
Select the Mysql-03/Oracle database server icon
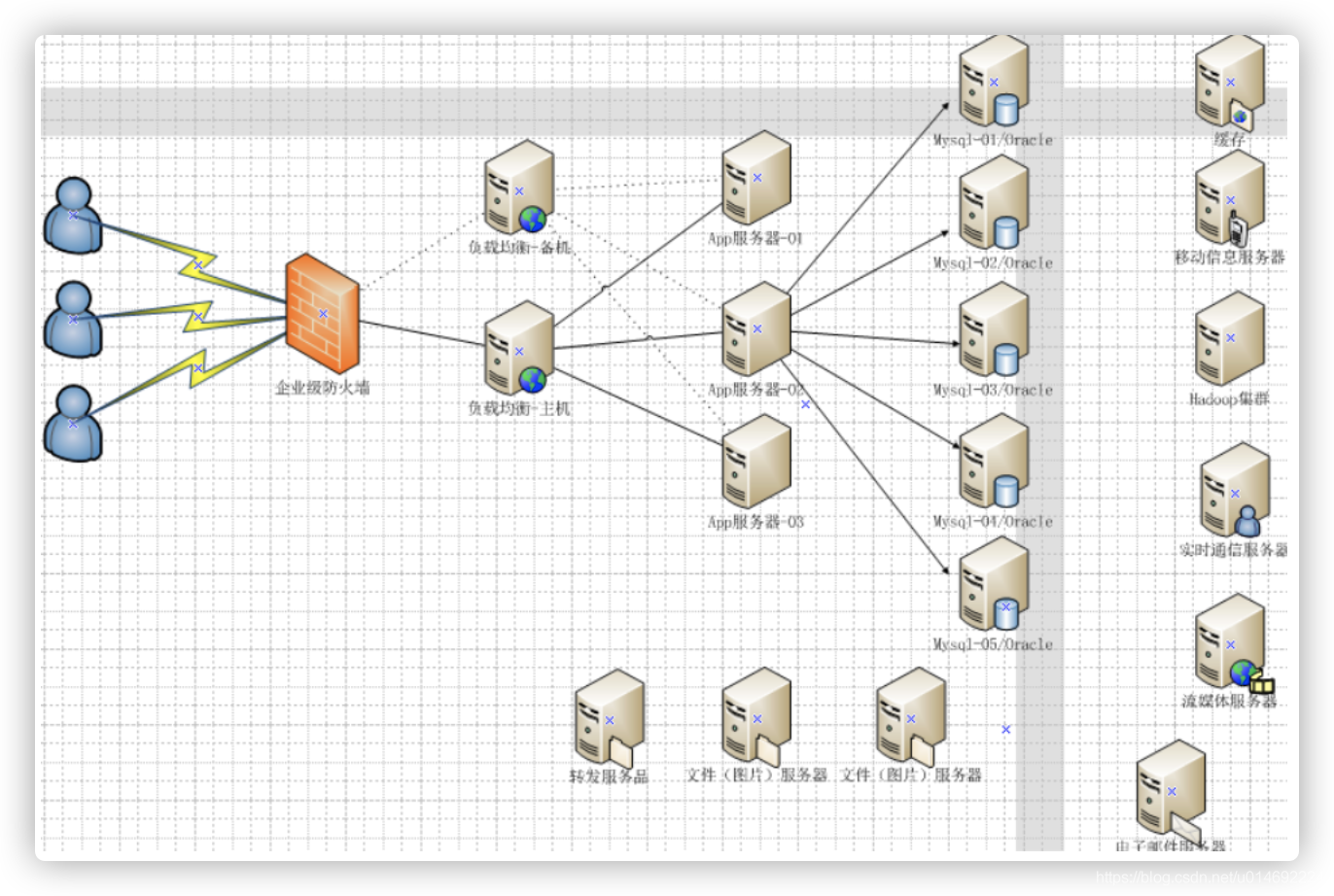coord(994,329)
